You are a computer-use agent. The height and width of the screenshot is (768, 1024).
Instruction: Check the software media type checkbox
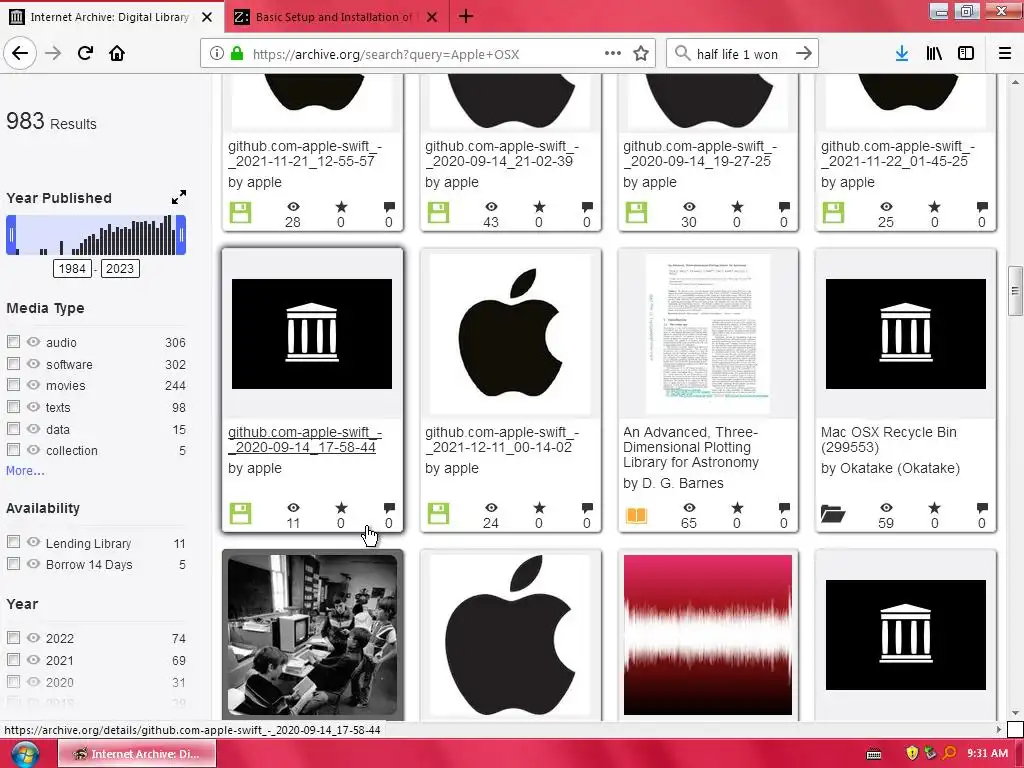click(x=13, y=363)
